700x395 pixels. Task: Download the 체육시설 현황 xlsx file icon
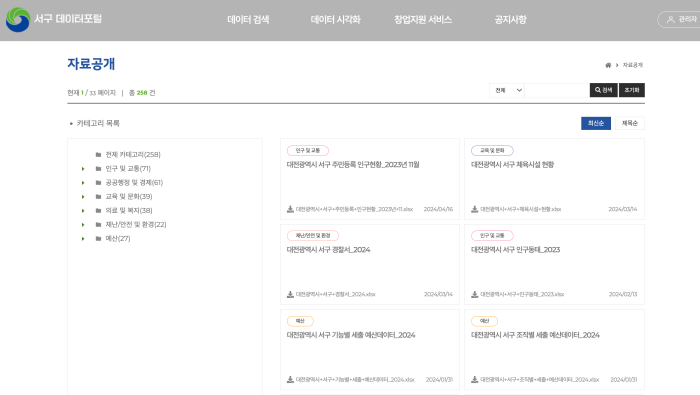coord(475,209)
